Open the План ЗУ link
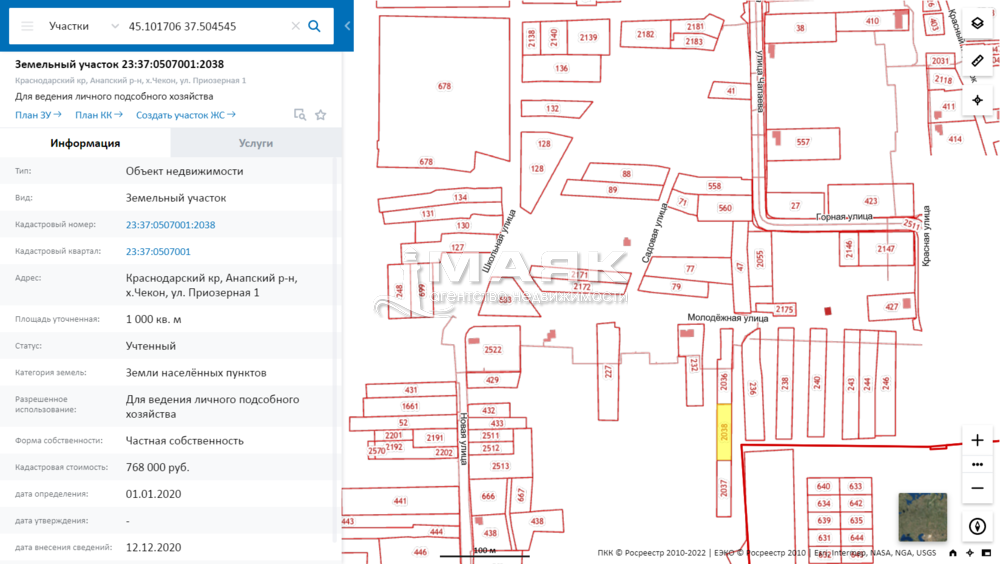Screen dimensions: 1000x564 38,115
